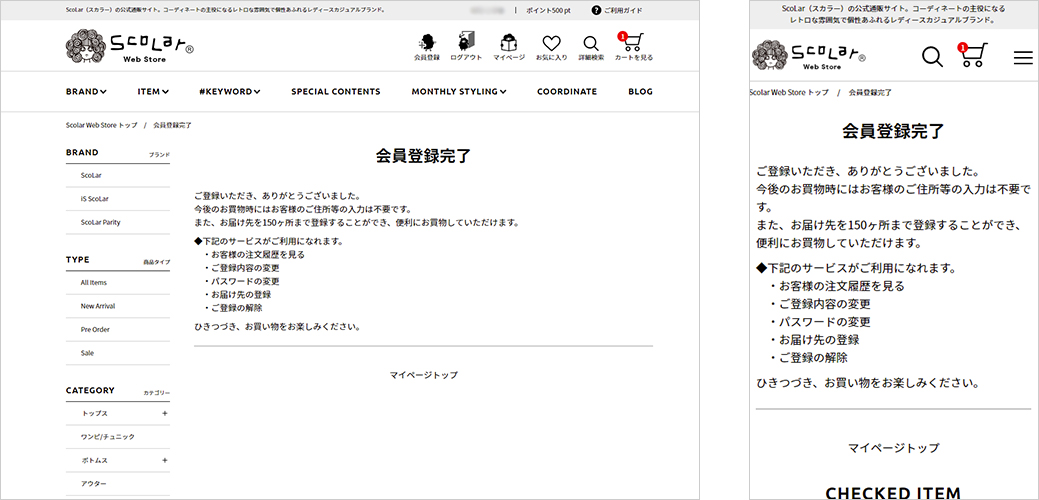Tap mobile CHECKED ITEM heading

[893, 493]
